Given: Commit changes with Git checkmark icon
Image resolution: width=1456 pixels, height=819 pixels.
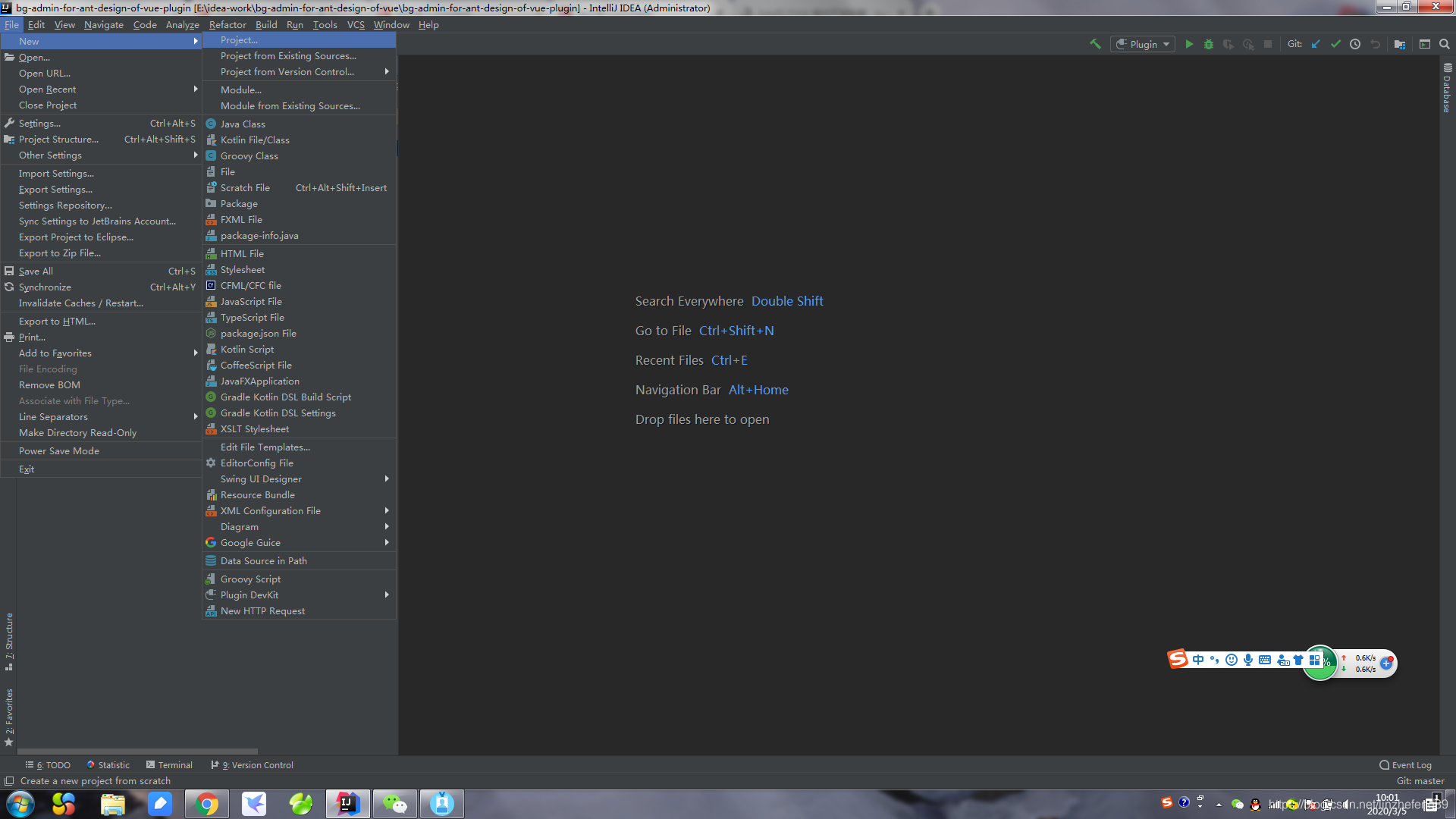Looking at the screenshot, I should pyautogui.click(x=1335, y=44).
